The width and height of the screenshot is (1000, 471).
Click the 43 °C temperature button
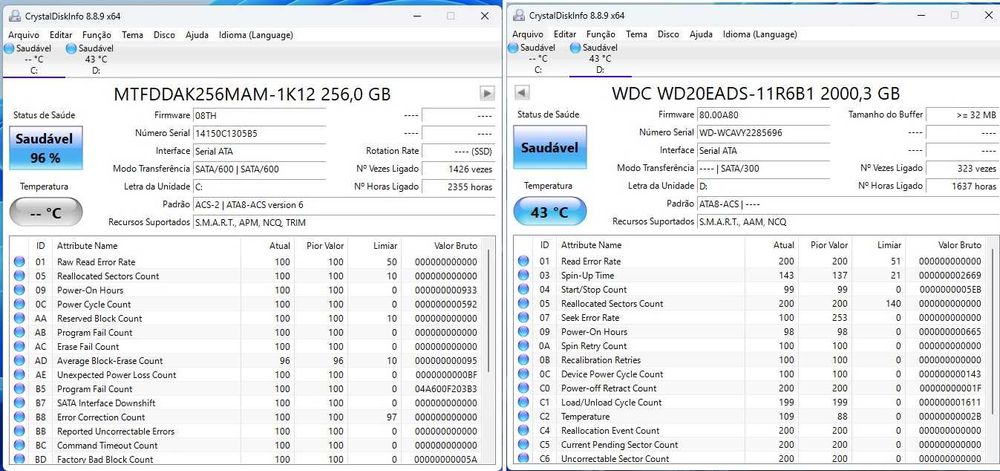click(550, 212)
